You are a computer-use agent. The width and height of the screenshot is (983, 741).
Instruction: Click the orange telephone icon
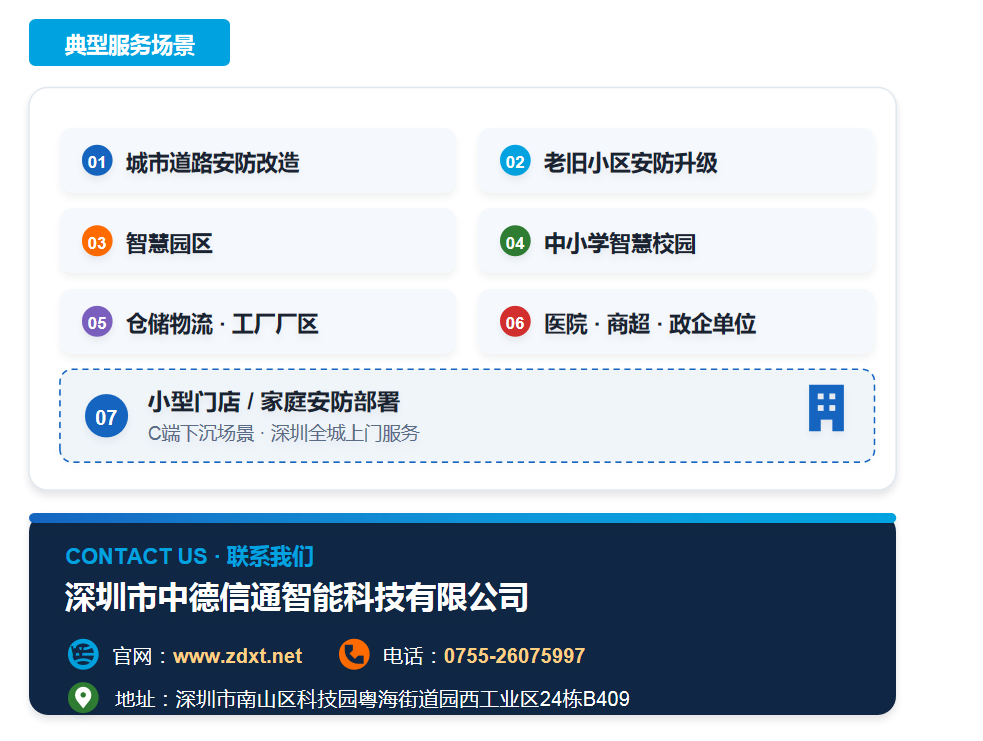(x=354, y=655)
